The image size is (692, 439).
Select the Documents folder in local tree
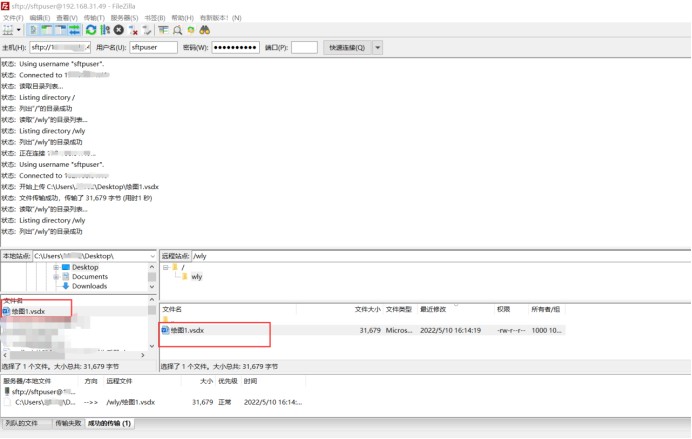coord(90,277)
